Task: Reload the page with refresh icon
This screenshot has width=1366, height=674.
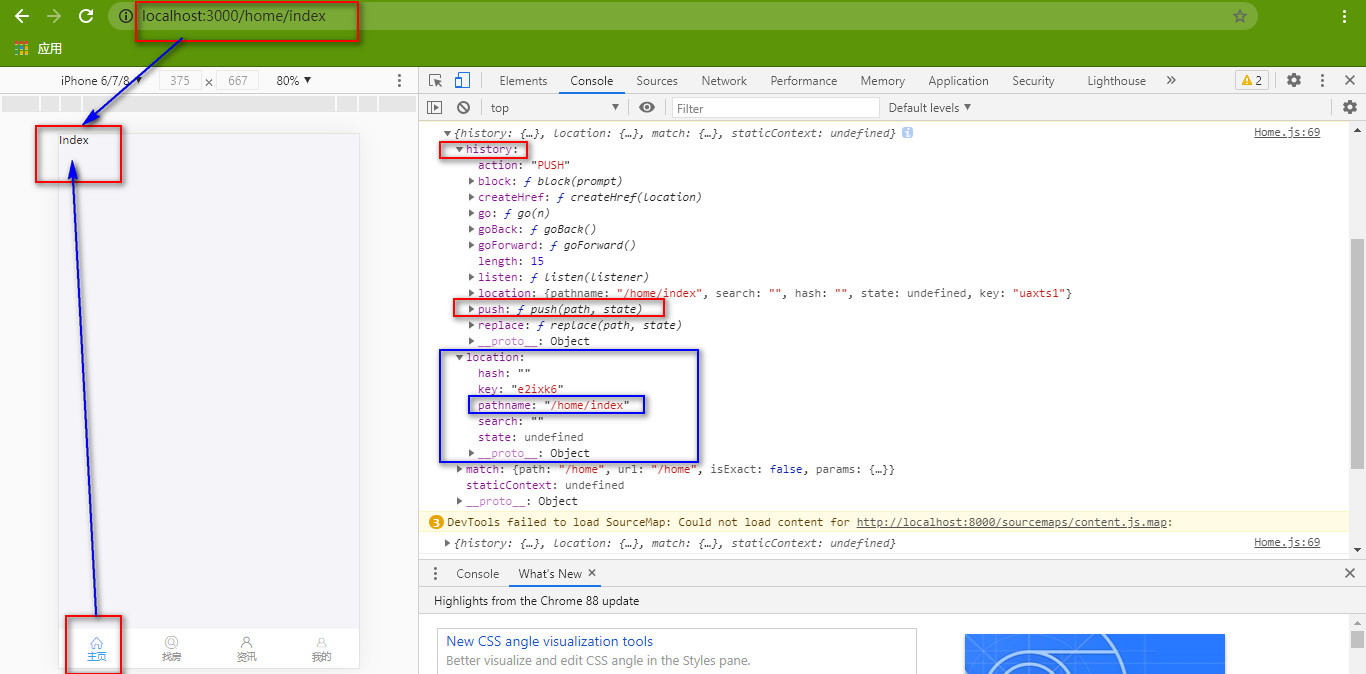Action: (x=86, y=16)
